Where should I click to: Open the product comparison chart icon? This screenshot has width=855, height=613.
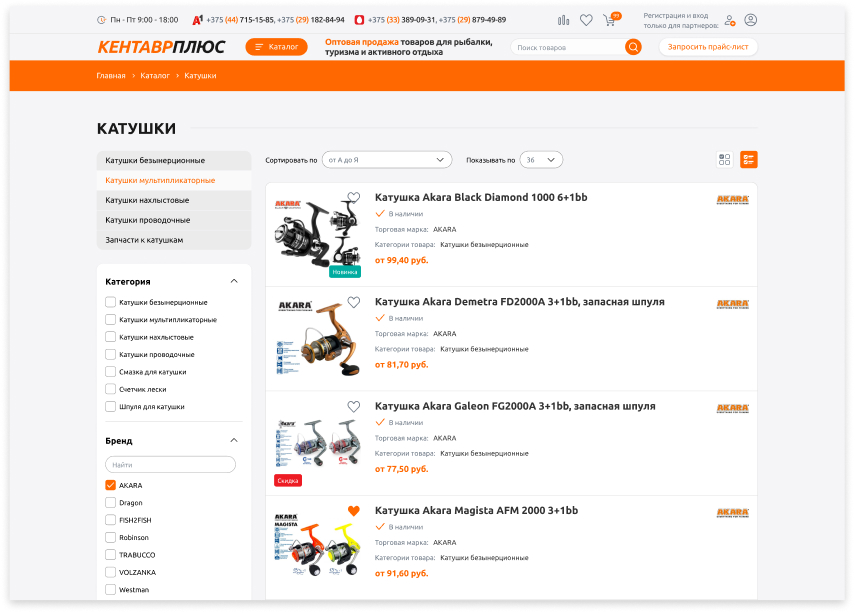point(563,20)
